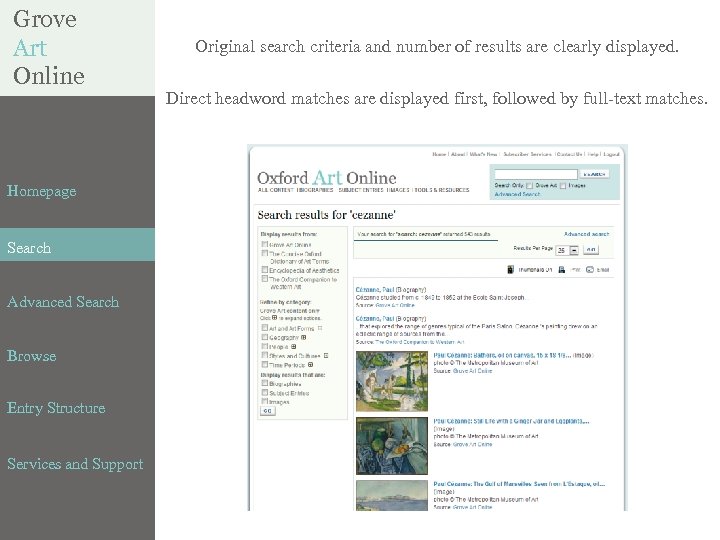Open the All Content tab
The width and height of the screenshot is (720, 540).
[276, 190]
